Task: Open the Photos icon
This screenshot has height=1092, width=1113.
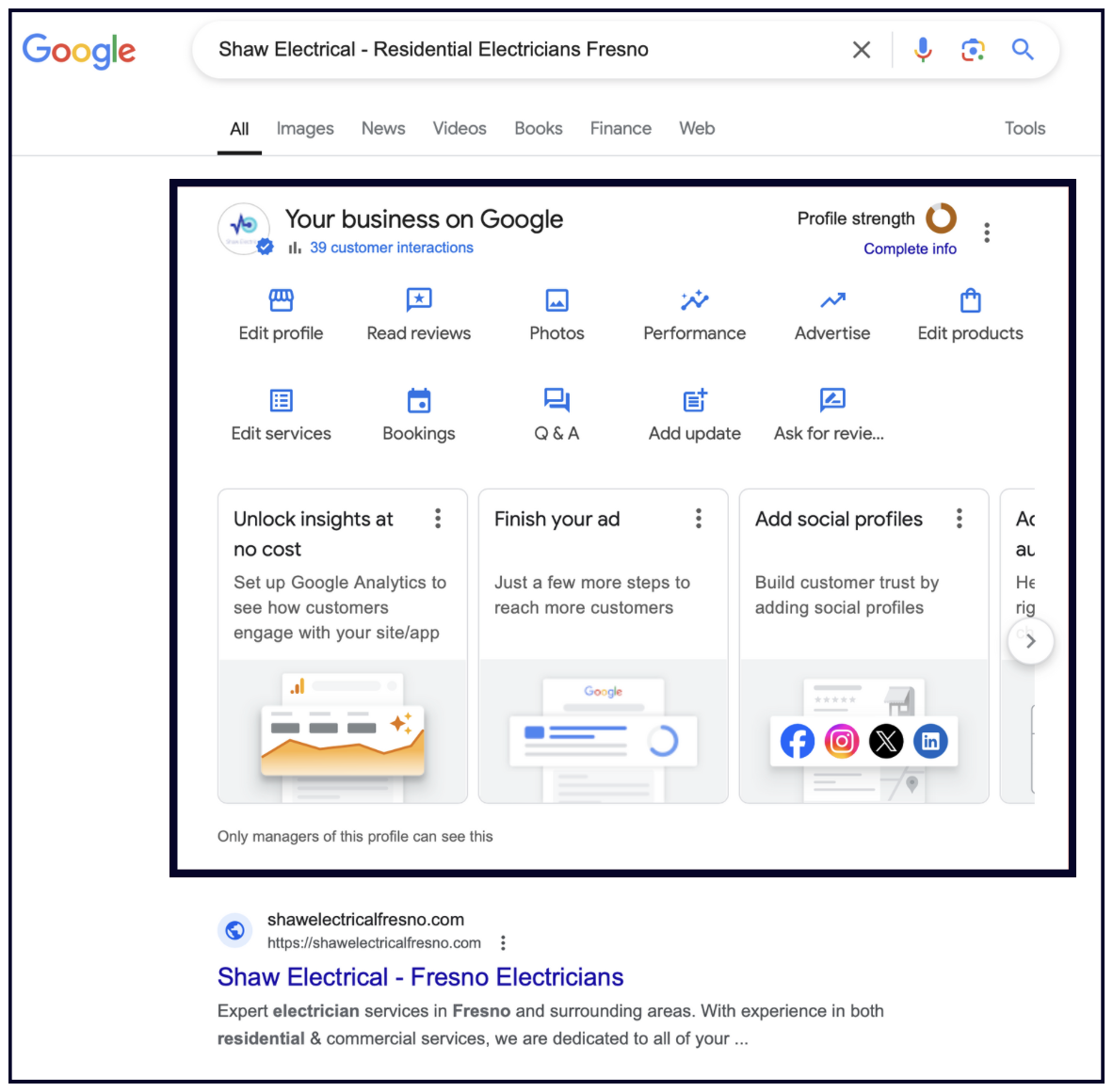Action: click(x=556, y=300)
